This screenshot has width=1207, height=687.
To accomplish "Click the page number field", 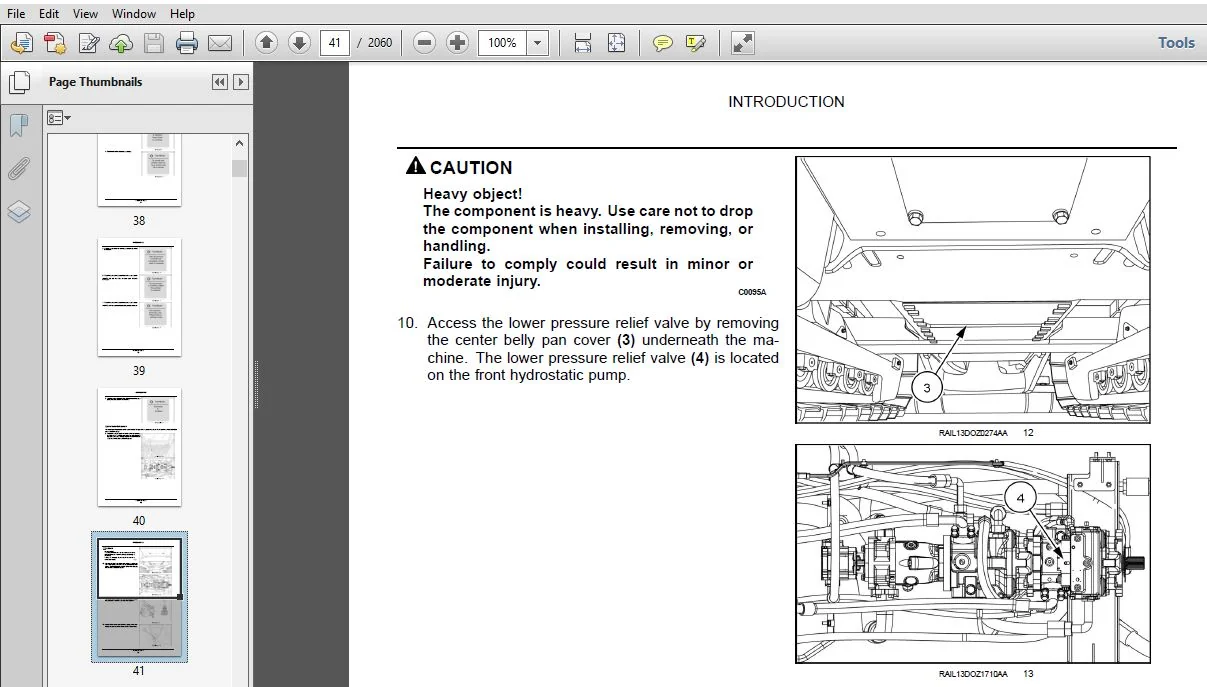I will [335, 43].
